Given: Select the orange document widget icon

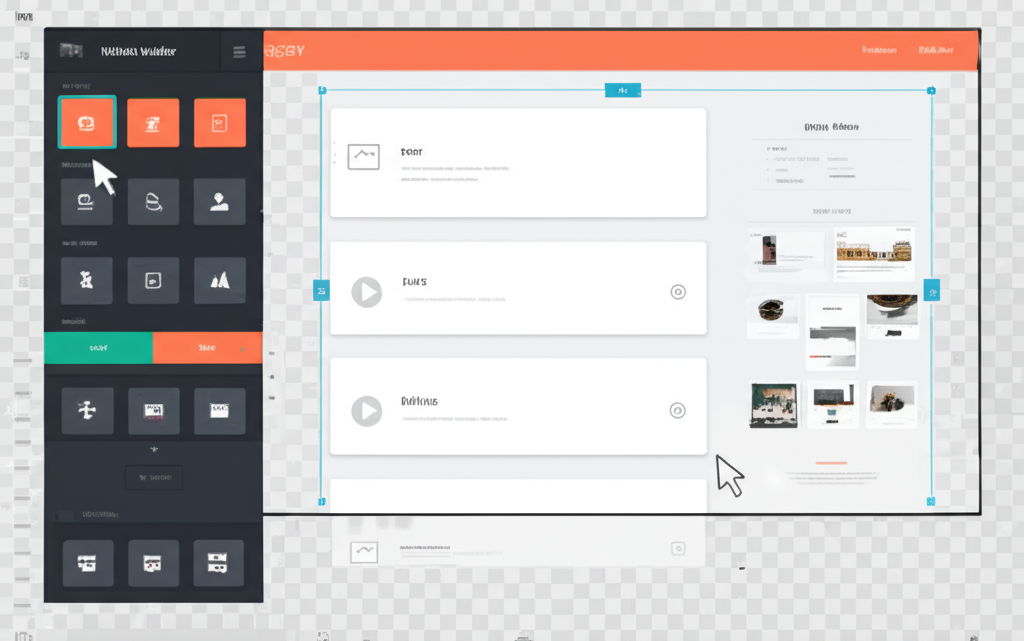Looking at the screenshot, I should (x=220, y=120).
